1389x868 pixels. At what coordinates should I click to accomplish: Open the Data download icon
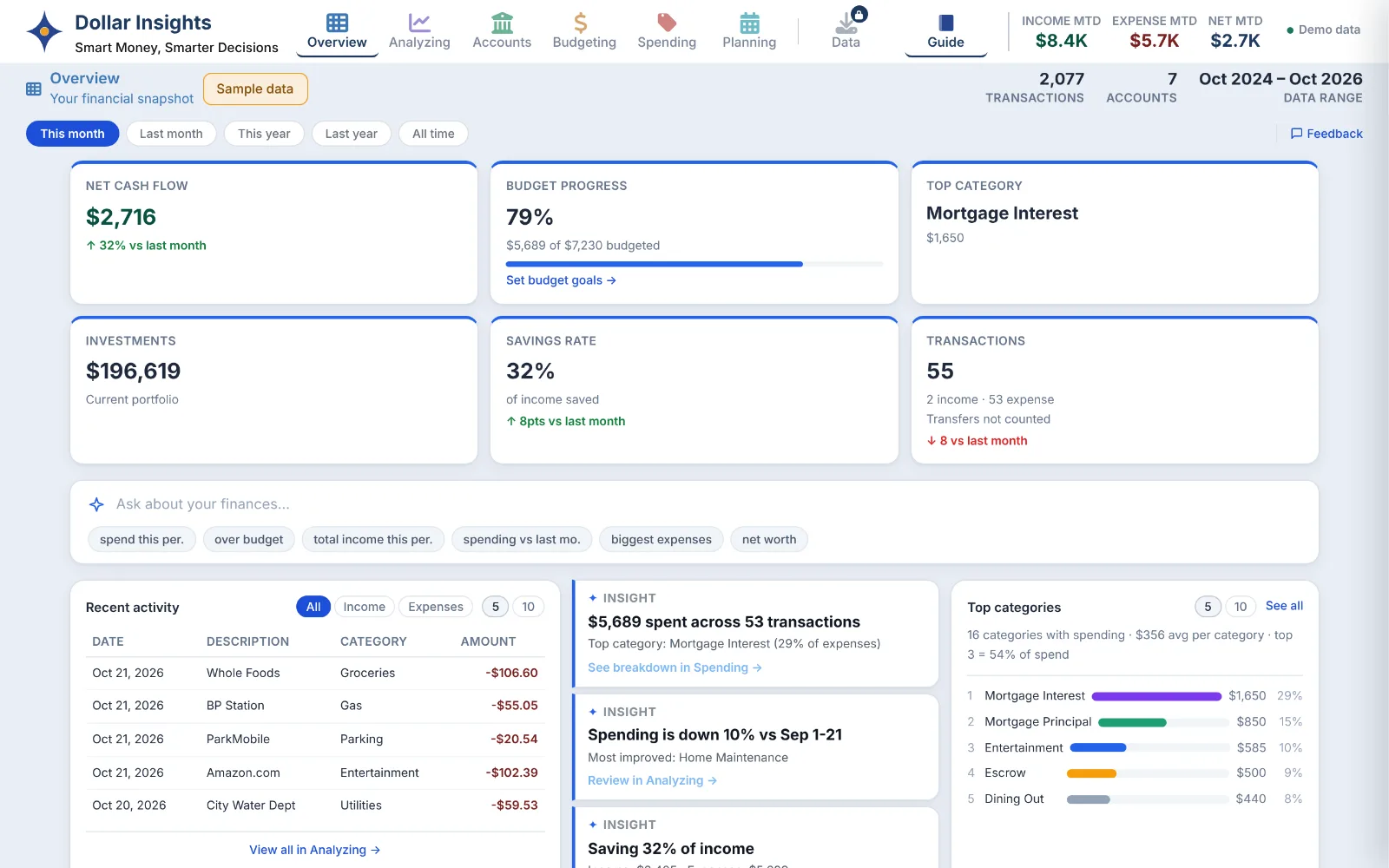(846, 23)
